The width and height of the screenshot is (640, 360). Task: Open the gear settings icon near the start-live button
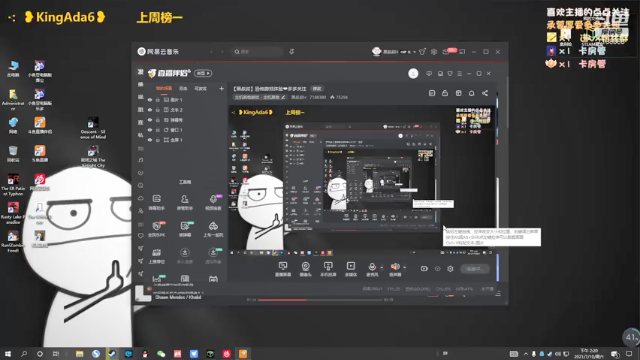(450, 269)
